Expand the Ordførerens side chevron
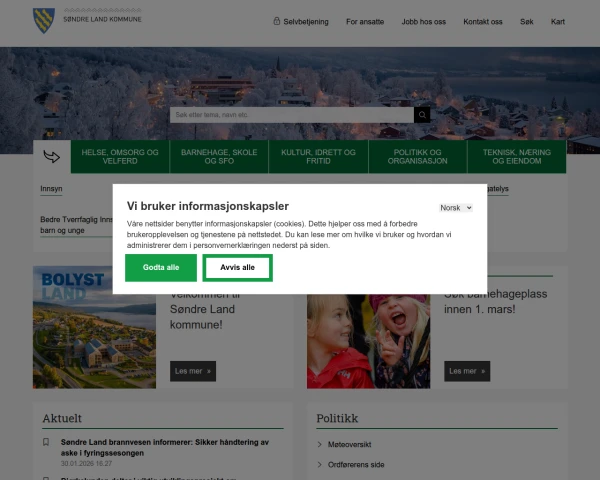600x480 pixels. (320, 465)
